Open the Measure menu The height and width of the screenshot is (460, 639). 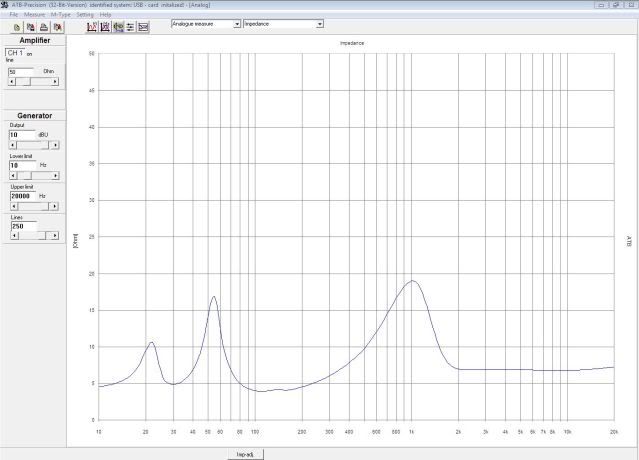pyautogui.click(x=35, y=15)
